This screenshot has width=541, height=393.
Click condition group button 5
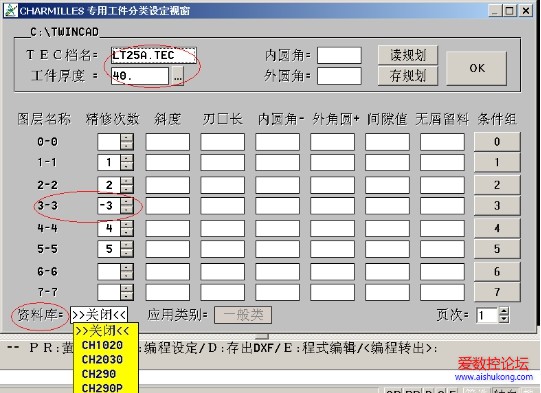497,249
